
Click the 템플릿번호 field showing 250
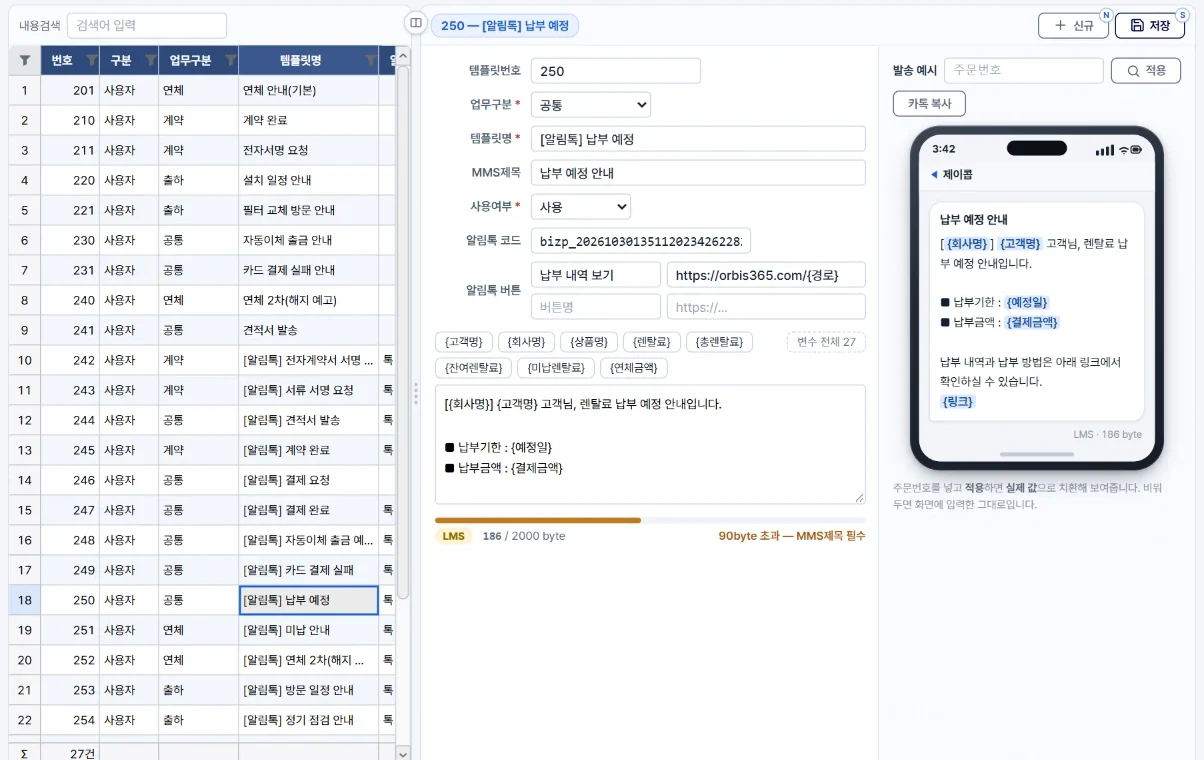click(616, 71)
